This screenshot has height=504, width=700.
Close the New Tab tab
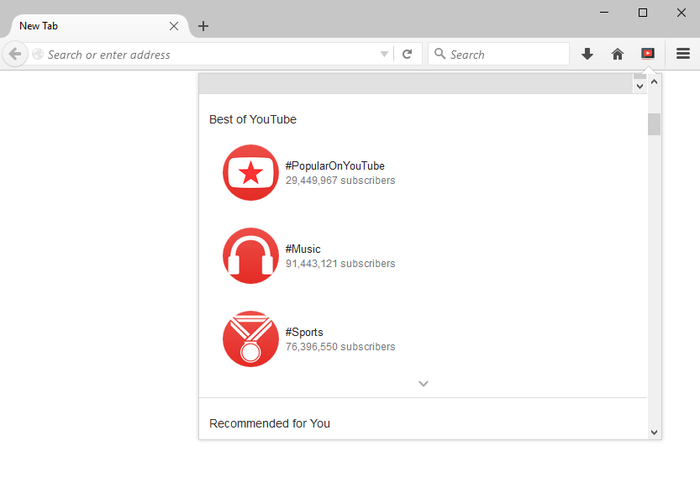click(174, 26)
